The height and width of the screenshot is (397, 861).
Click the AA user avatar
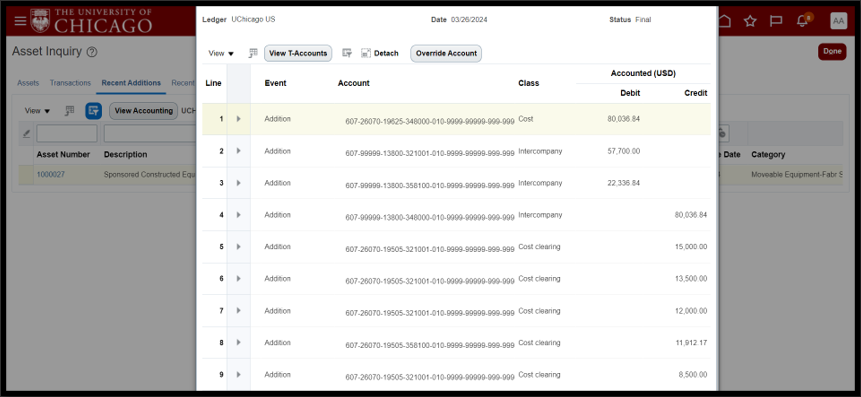click(x=838, y=21)
